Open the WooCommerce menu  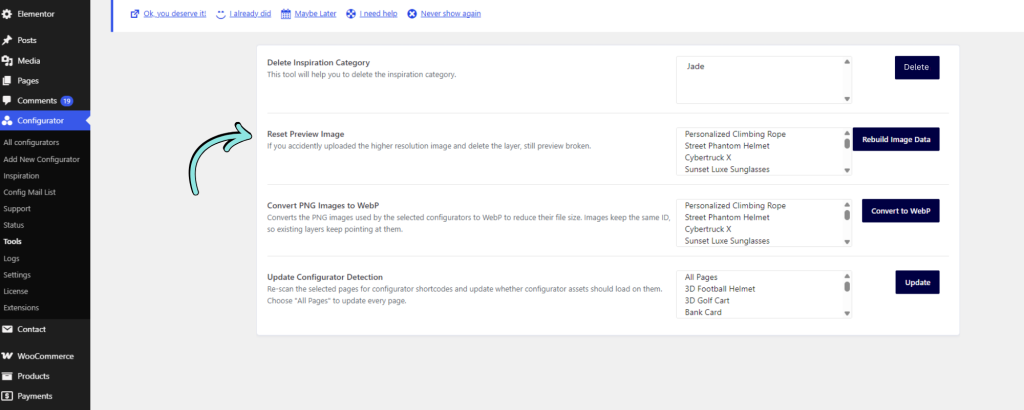[x=45, y=356]
